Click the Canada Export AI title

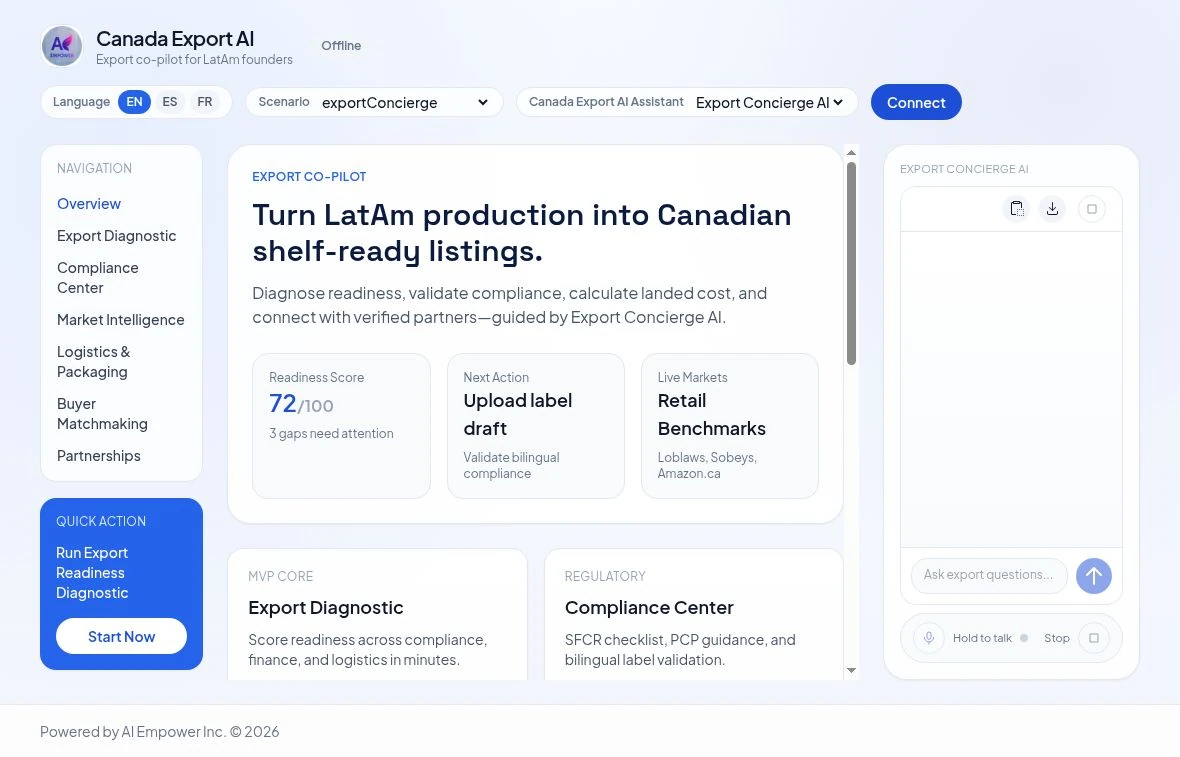pyautogui.click(x=175, y=38)
